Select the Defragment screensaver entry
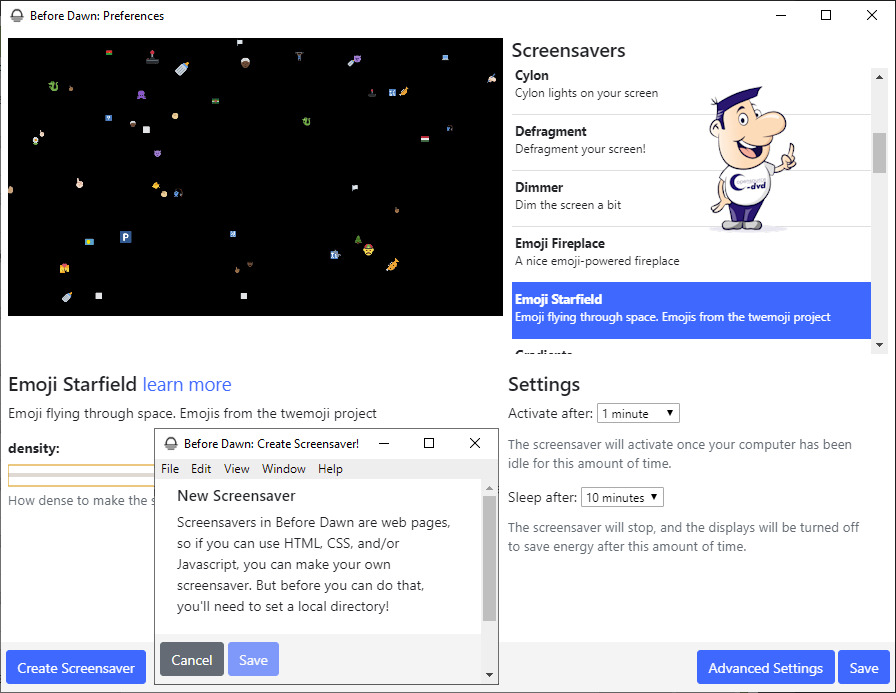 pos(600,139)
